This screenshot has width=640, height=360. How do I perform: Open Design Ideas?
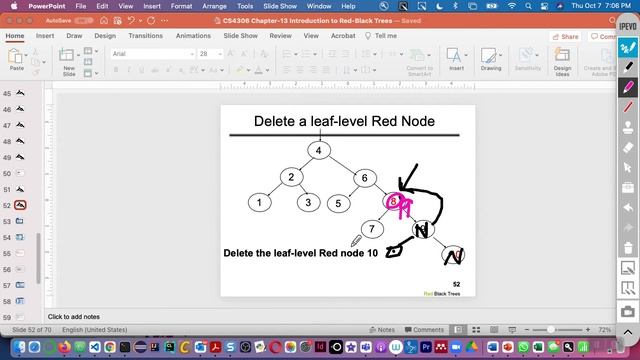click(562, 61)
